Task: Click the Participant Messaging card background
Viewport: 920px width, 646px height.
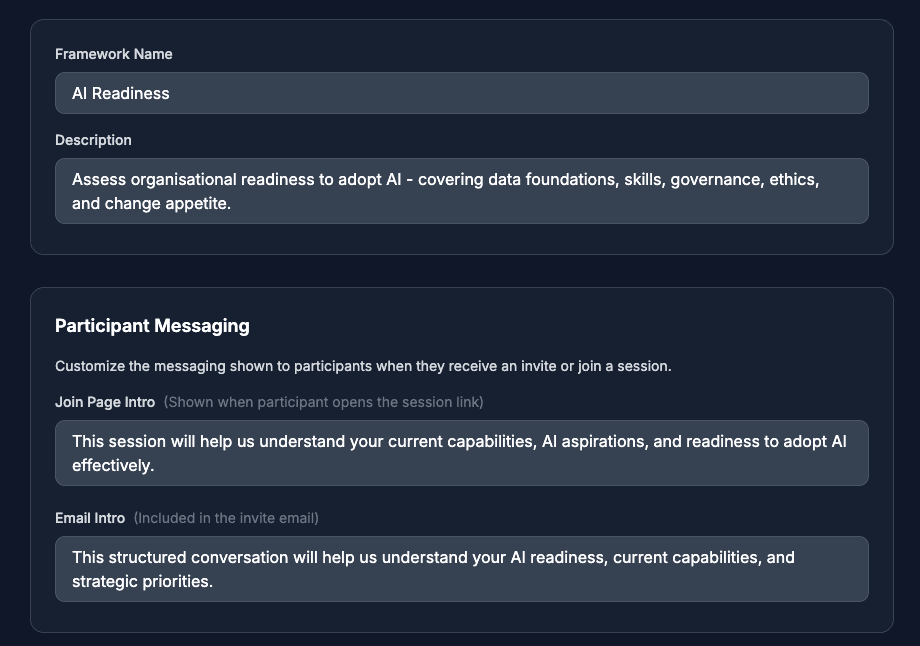Action: (460, 615)
